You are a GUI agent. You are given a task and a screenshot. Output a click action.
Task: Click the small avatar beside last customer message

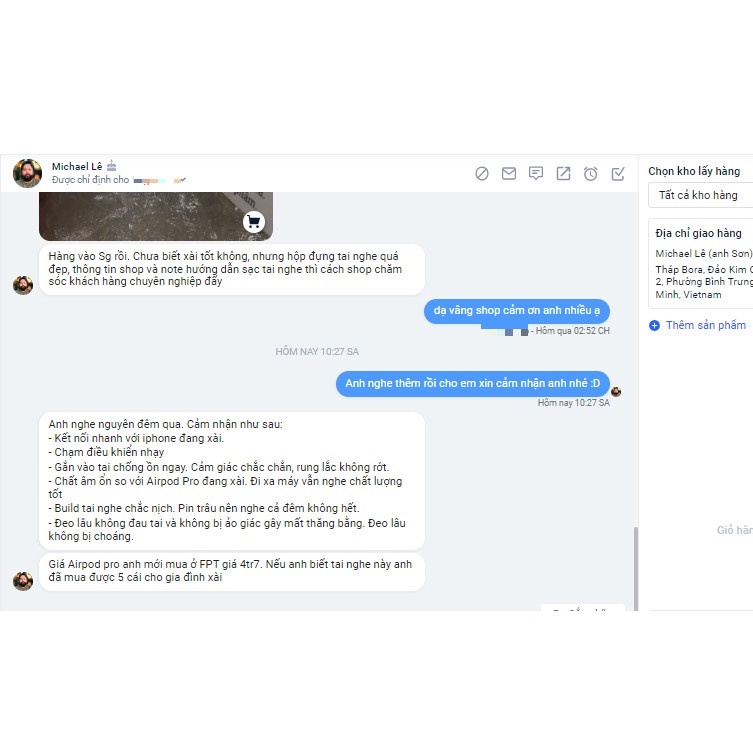[23, 581]
